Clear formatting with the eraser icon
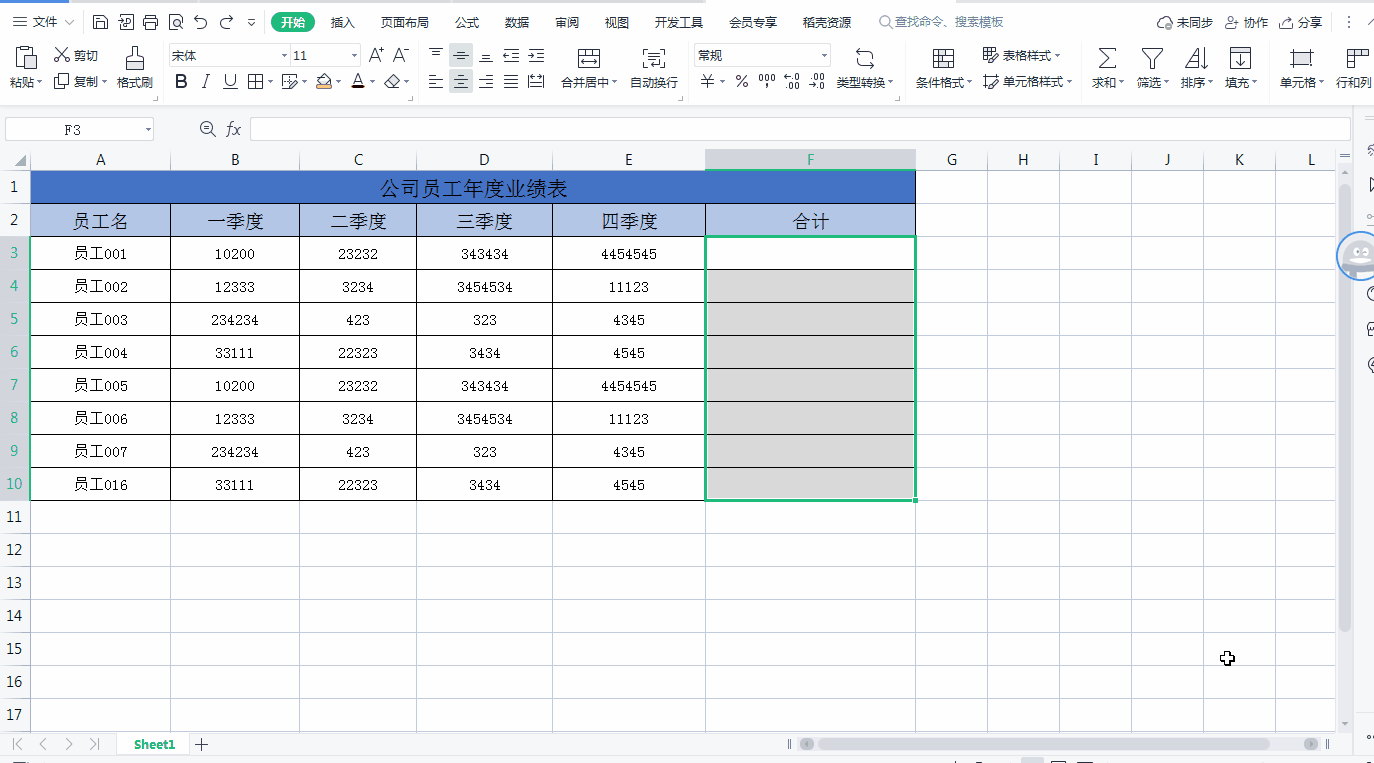Image resolution: width=1374 pixels, height=763 pixels. (394, 82)
